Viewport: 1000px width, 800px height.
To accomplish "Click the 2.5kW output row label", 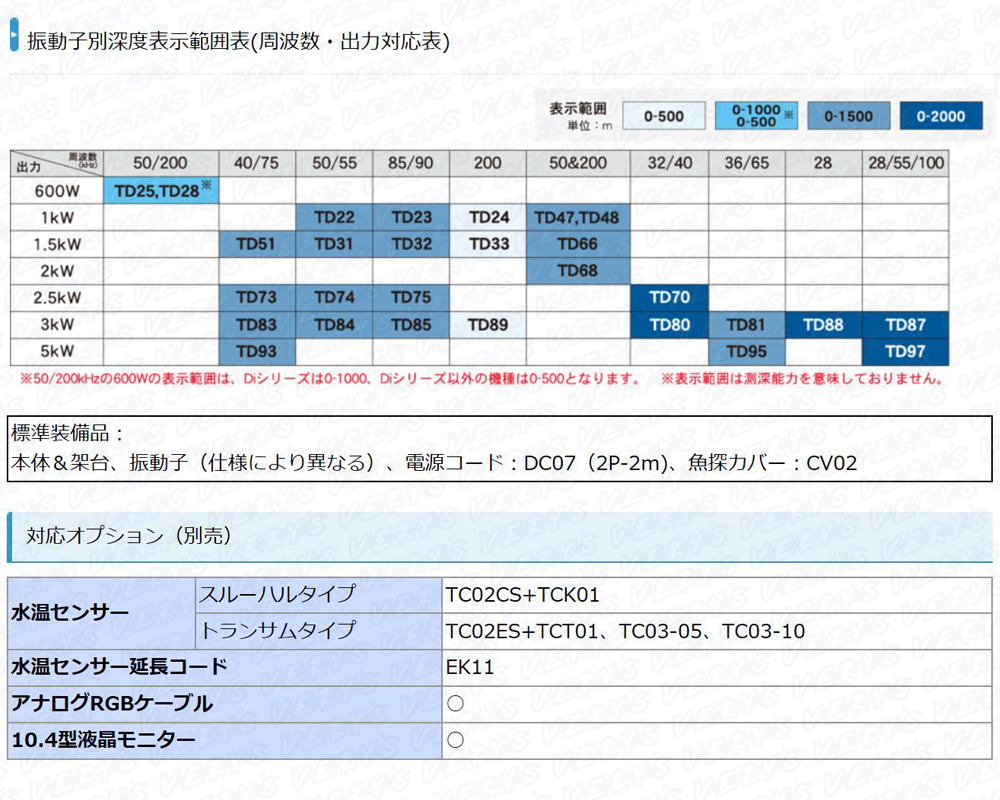I will click(x=57, y=298).
